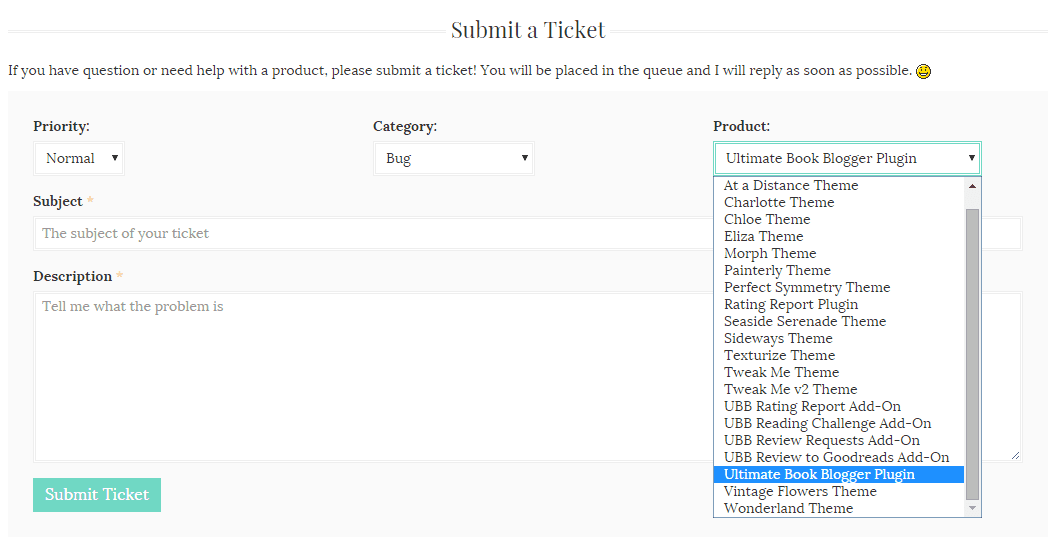Image resolution: width=1056 pixels, height=545 pixels.
Task: Select Wonderland Theme option
Action: [x=788, y=508]
